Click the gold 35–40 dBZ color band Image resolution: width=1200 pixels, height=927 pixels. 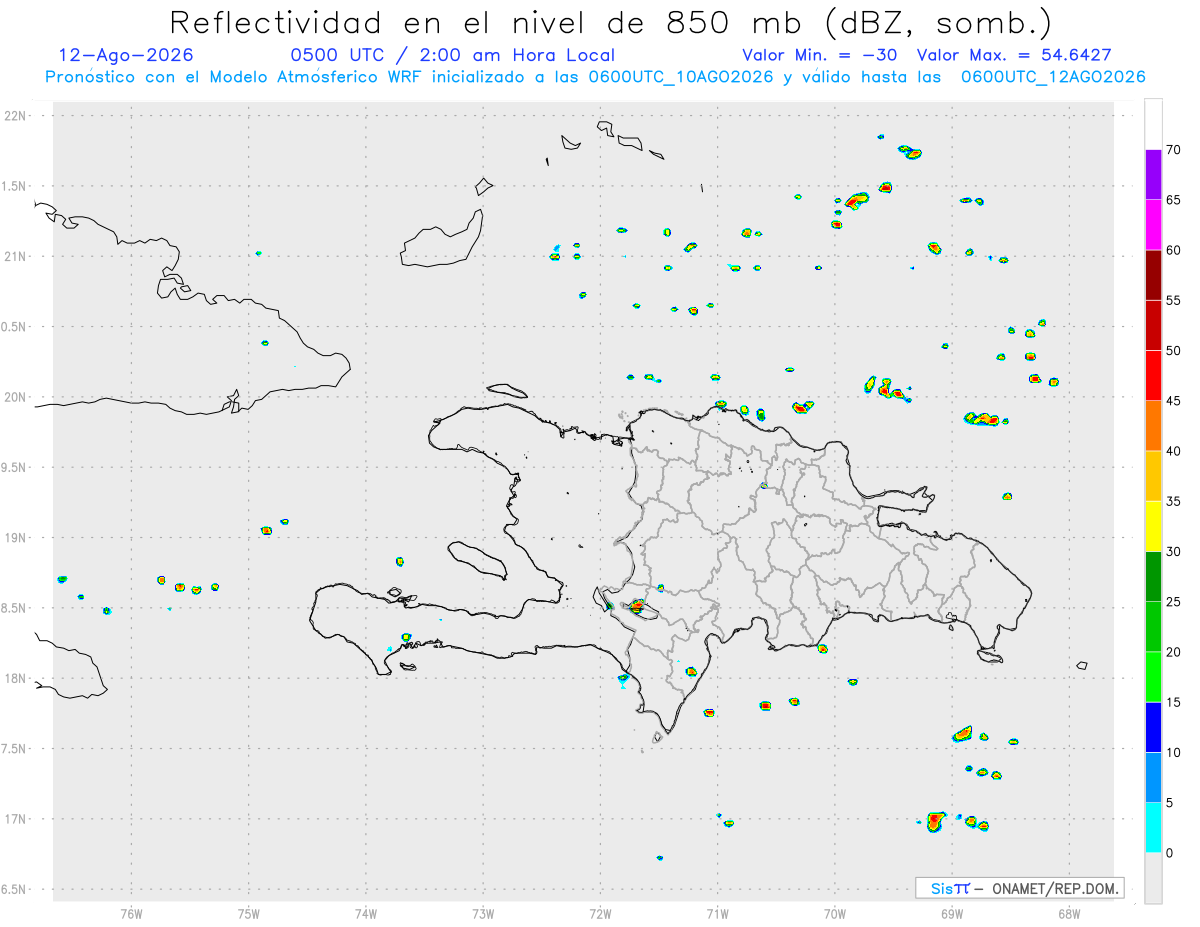pos(1153,476)
